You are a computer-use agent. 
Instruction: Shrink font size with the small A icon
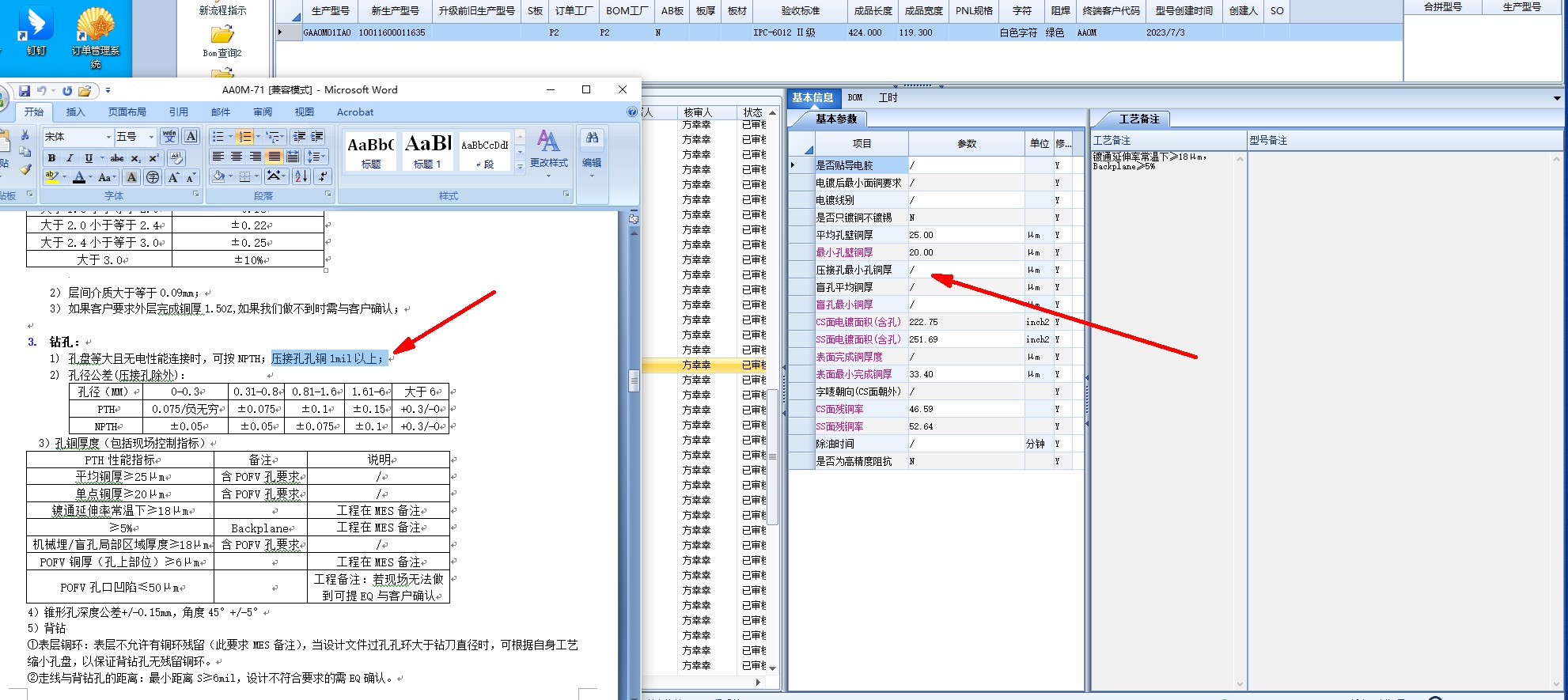pos(191,177)
